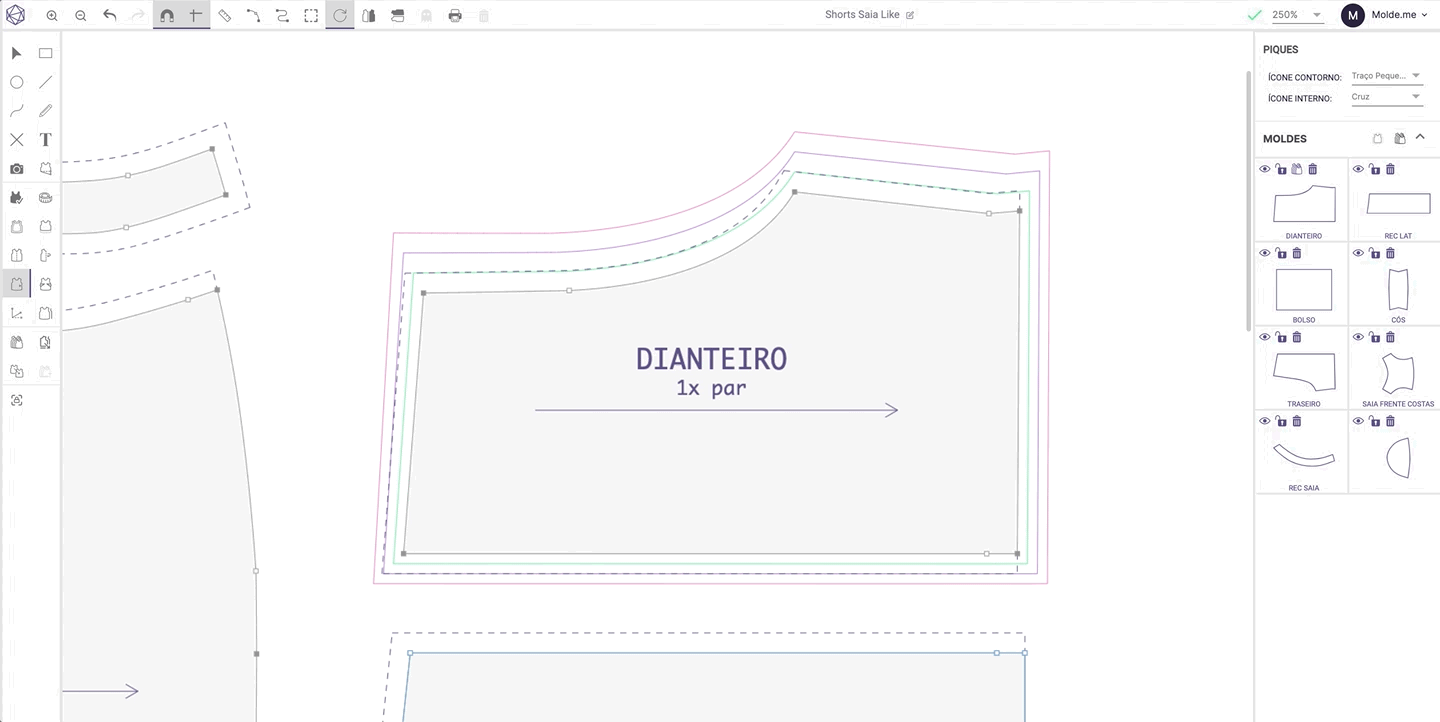
Task: Delete the REC LAT pattern piece
Action: [1390, 169]
